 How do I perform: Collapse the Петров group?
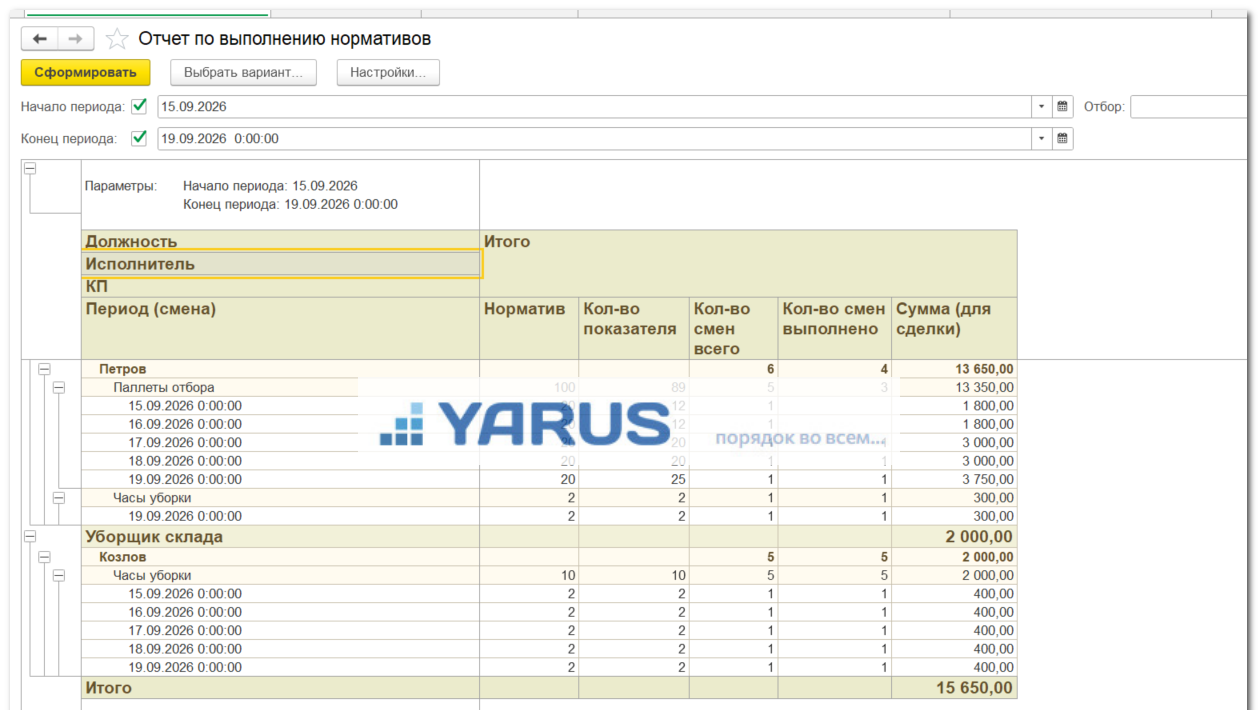[x=43, y=369]
